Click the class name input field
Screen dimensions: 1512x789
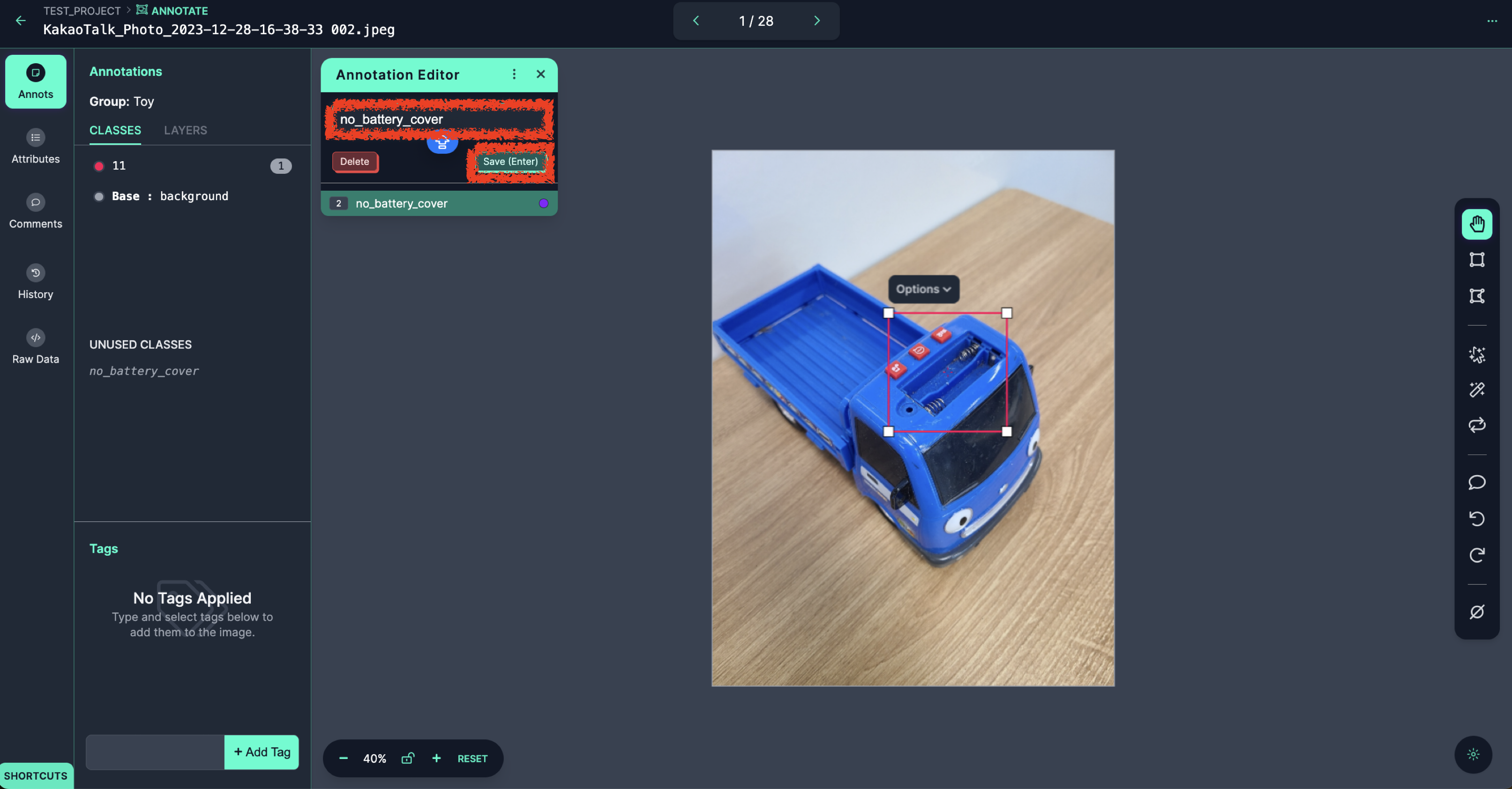pyautogui.click(x=440, y=119)
